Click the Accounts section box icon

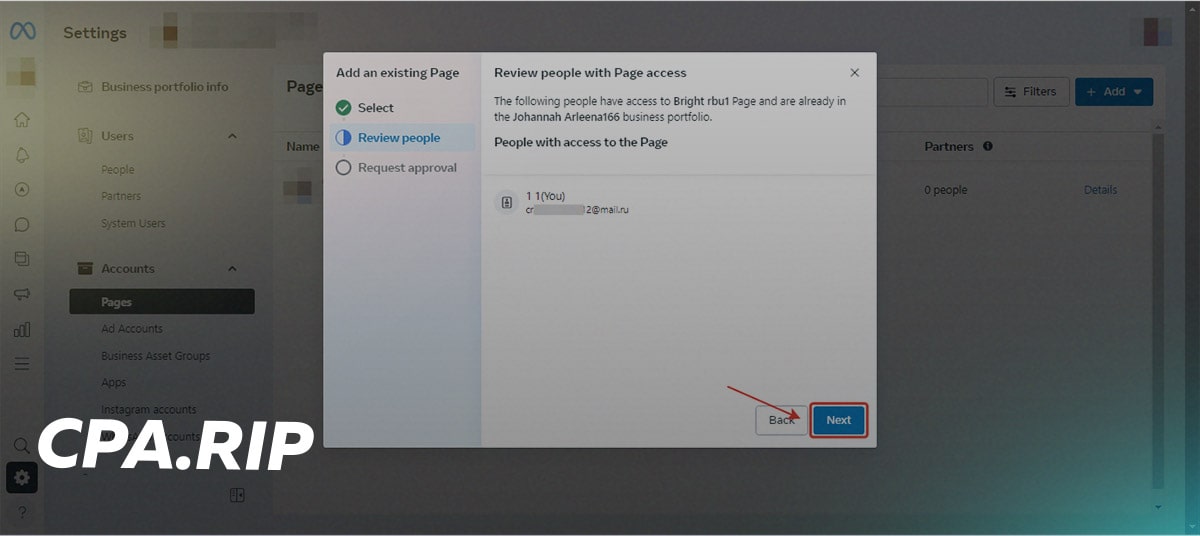point(85,269)
